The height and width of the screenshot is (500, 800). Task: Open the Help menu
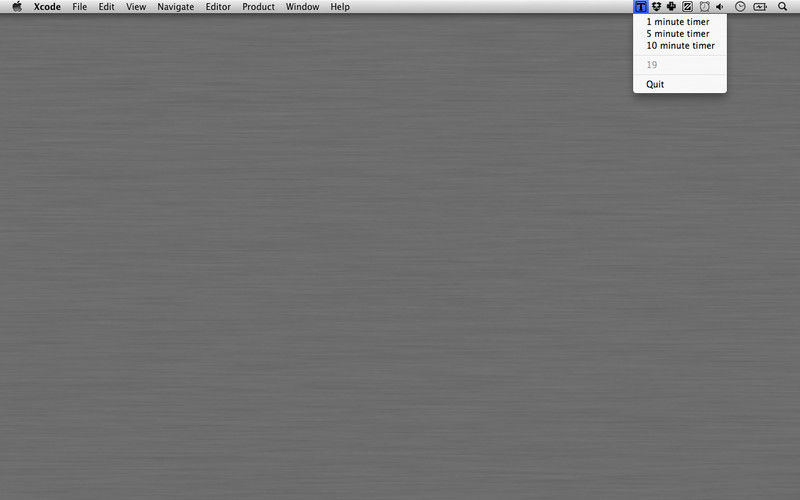point(340,7)
